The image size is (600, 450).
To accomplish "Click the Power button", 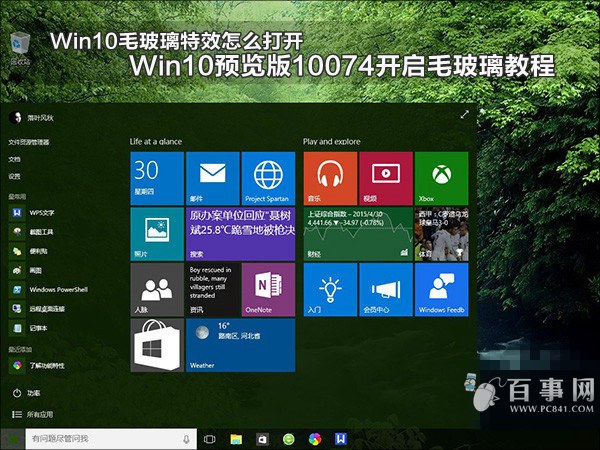I will coord(26,393).
